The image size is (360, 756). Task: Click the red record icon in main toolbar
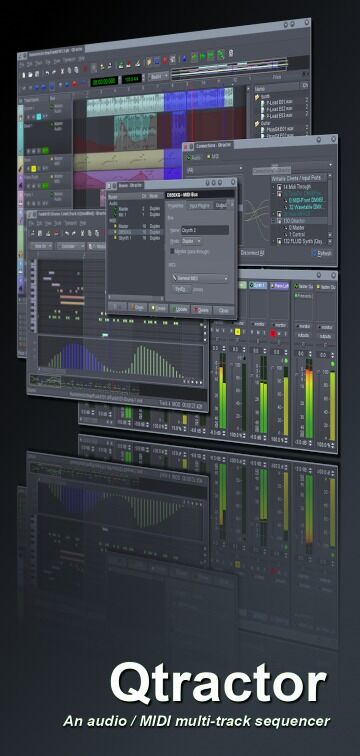pyautogui.click(x=165, y=60)
